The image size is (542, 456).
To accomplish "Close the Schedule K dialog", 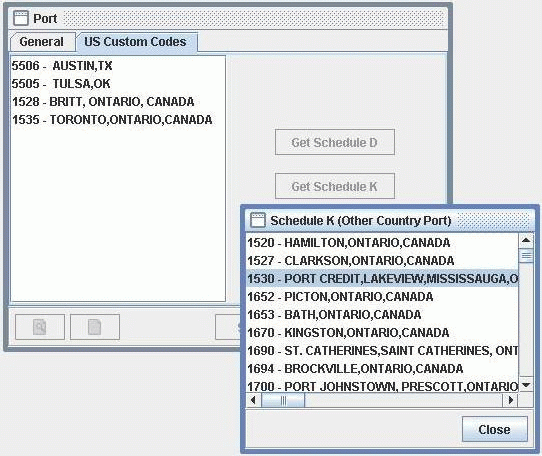I will coord(495,429).
